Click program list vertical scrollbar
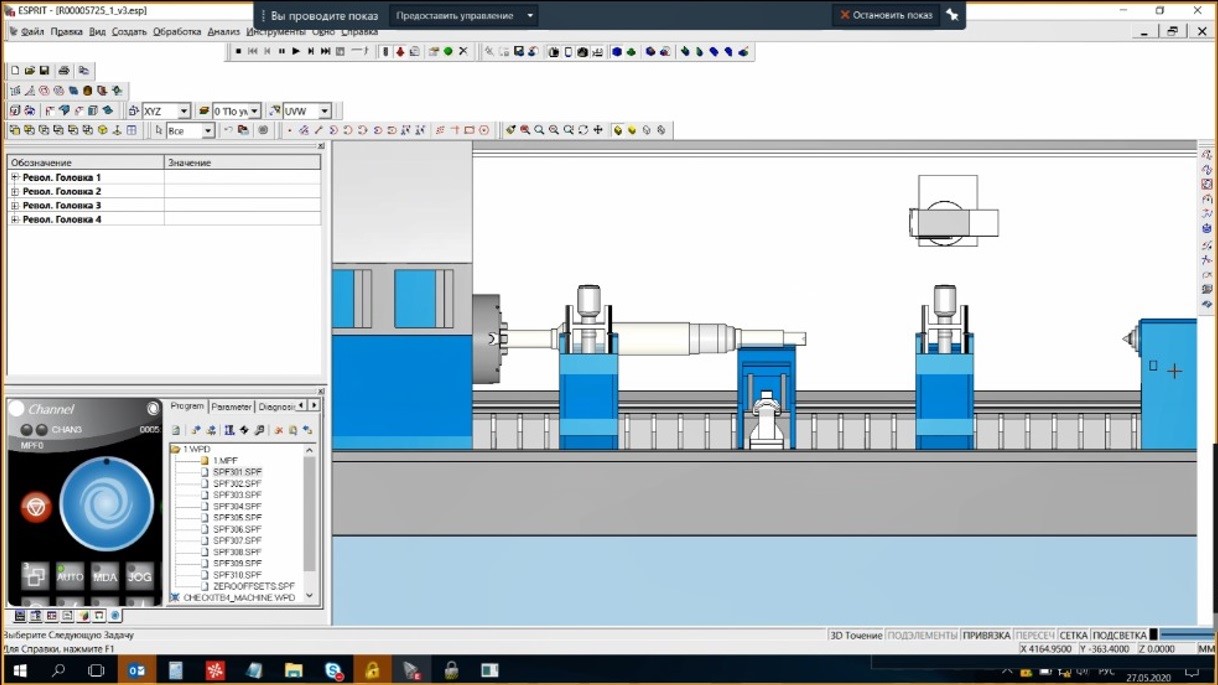 tap(310, 515)
